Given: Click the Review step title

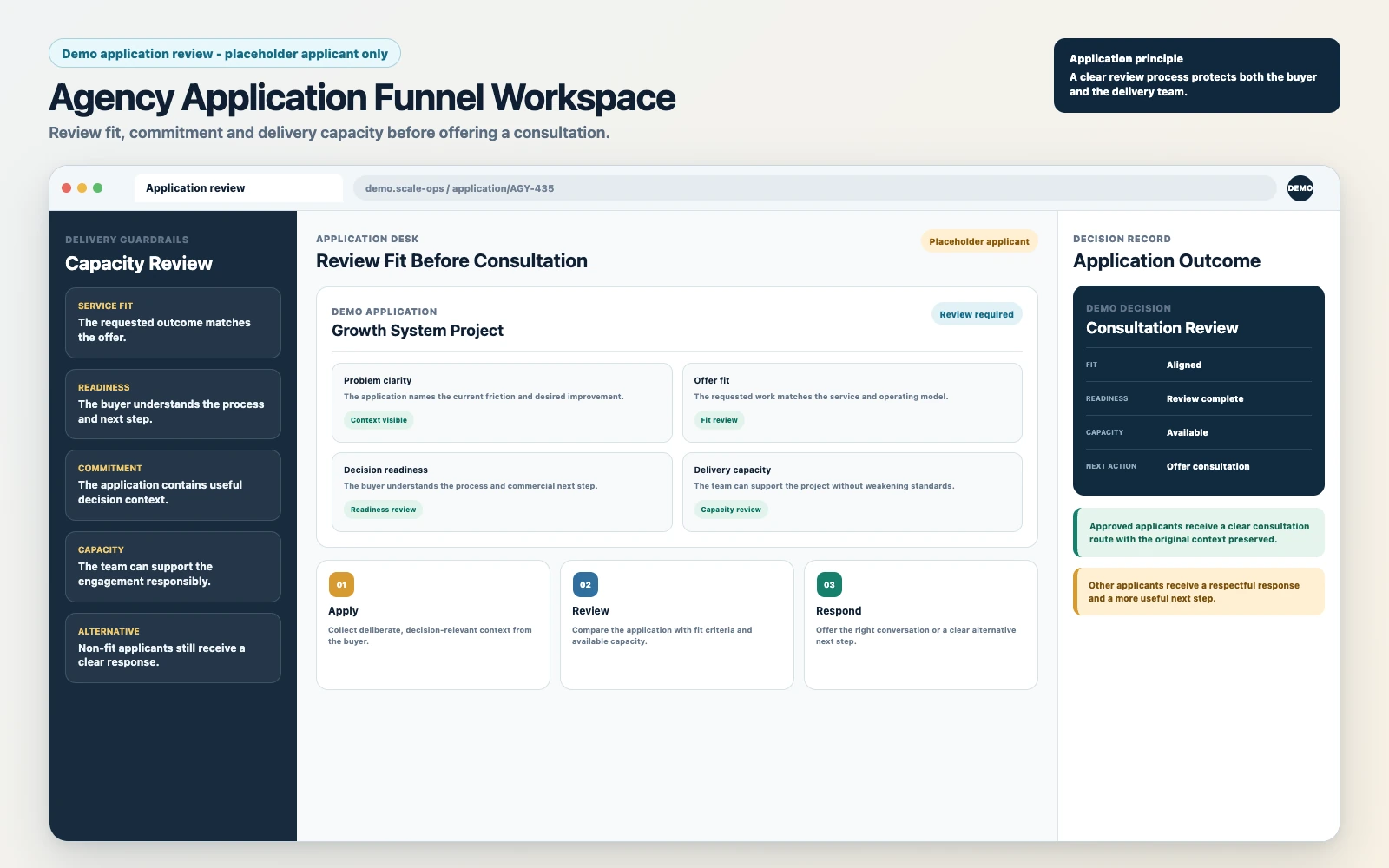Looking at the screenshot, I should pos(590,611).
